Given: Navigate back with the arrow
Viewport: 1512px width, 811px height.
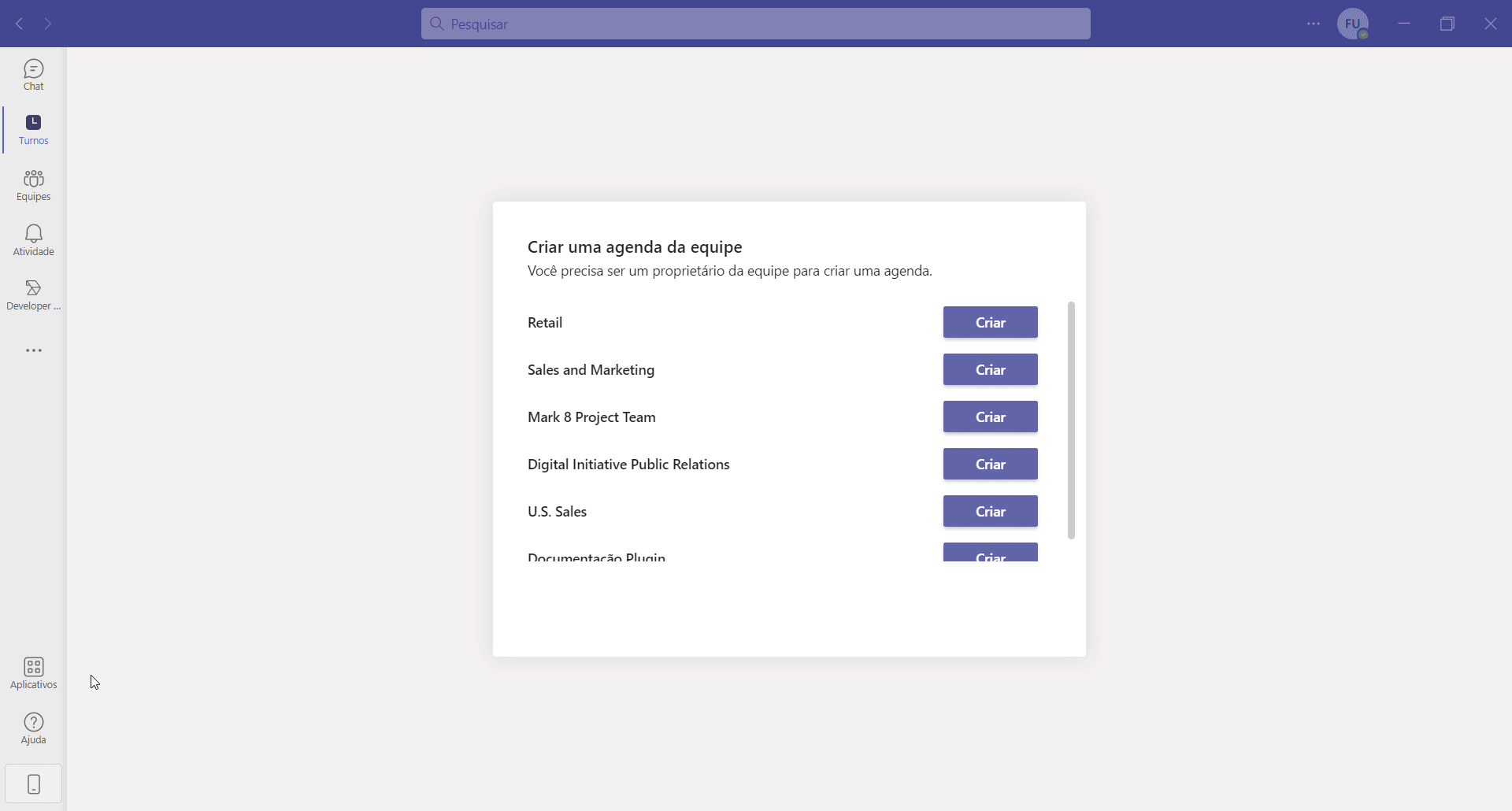Looking at the screenshot, I should (x=18, y=24).
